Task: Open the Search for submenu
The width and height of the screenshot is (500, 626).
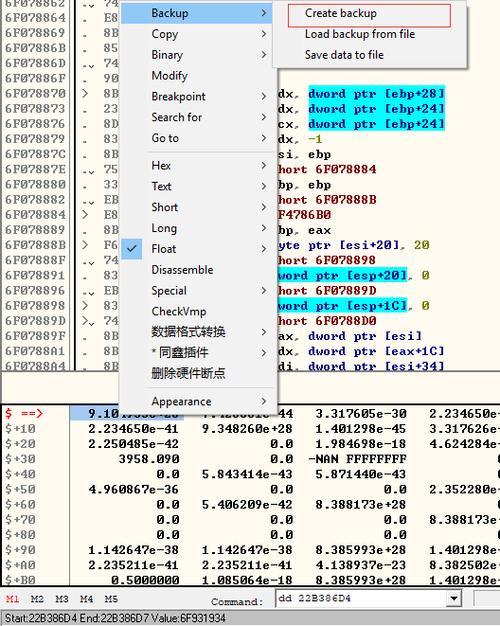Action: [x=198, y=117]
